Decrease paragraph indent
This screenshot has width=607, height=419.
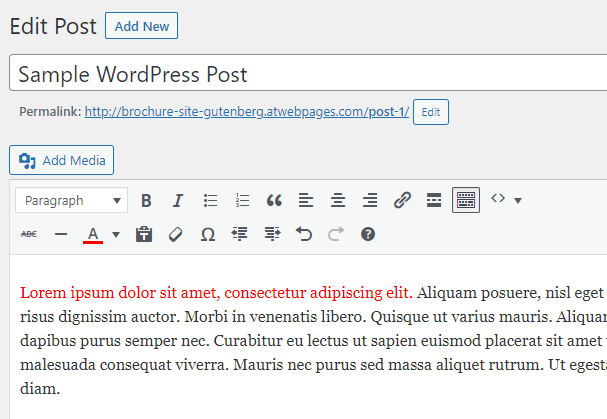pos(240,234)
